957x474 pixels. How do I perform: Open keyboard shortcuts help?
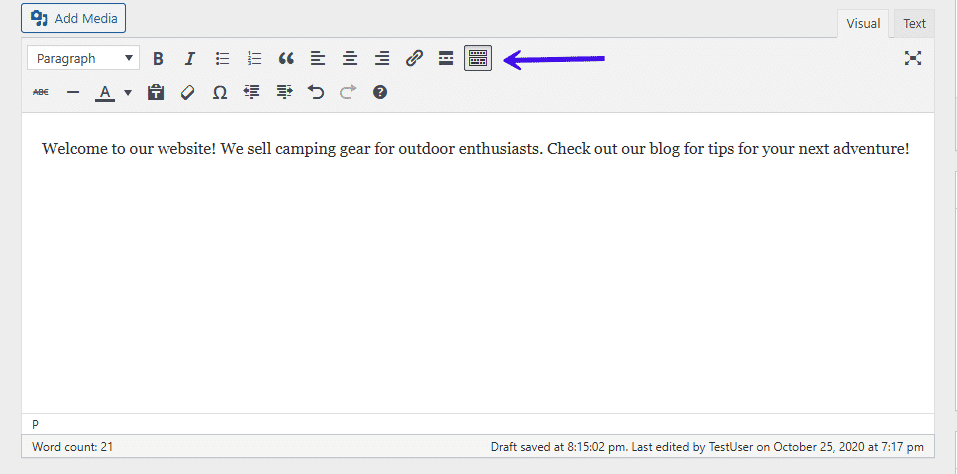tap(380, 92)
